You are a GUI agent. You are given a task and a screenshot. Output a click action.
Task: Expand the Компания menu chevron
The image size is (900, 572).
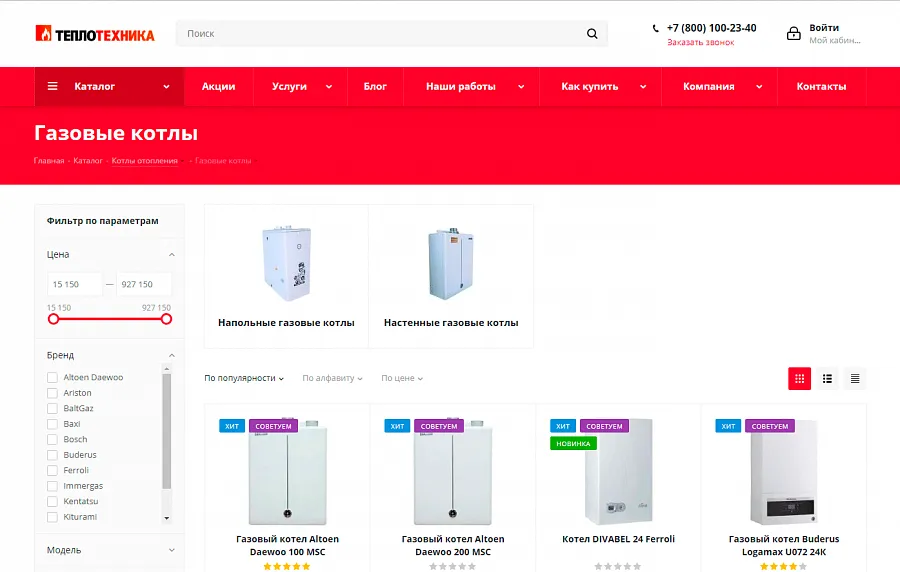point(759,87)
